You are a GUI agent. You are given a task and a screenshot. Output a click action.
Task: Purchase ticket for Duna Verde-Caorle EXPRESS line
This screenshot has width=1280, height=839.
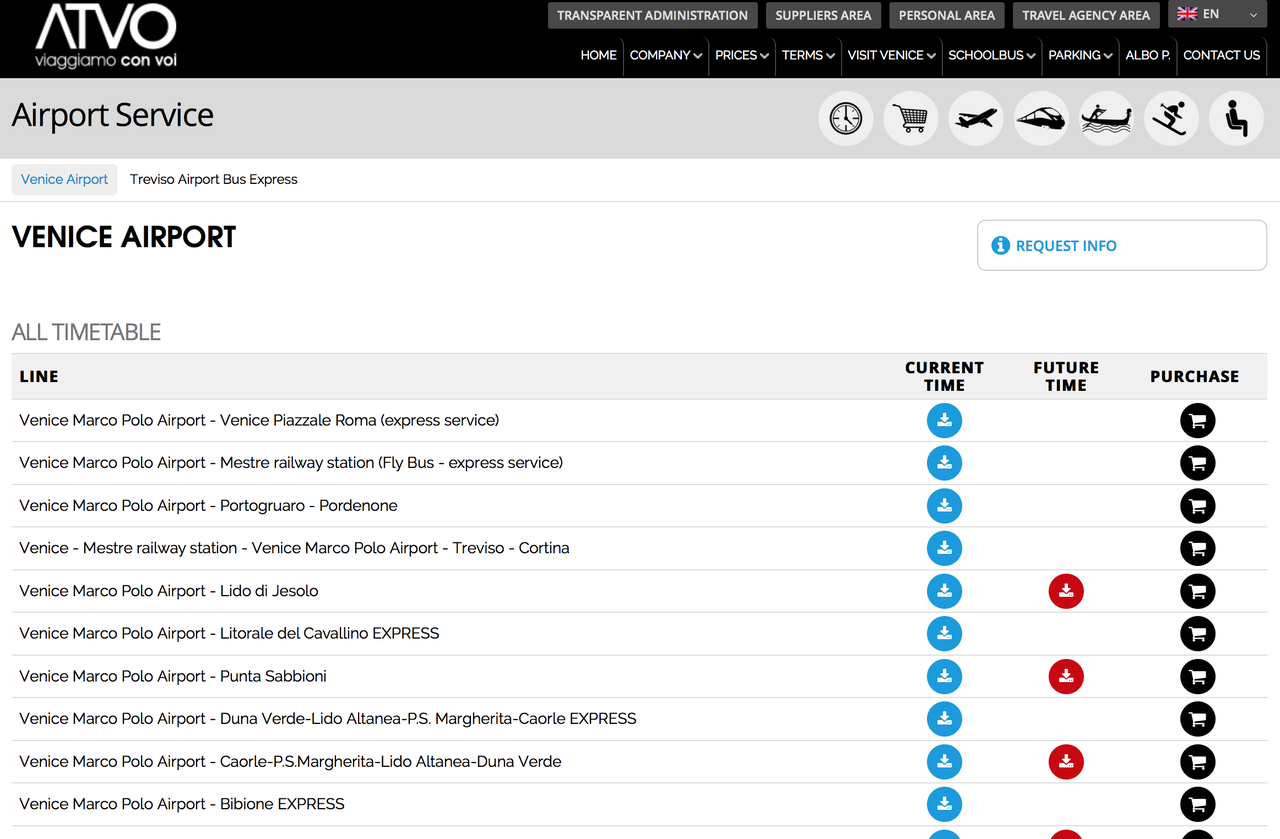1198,719
